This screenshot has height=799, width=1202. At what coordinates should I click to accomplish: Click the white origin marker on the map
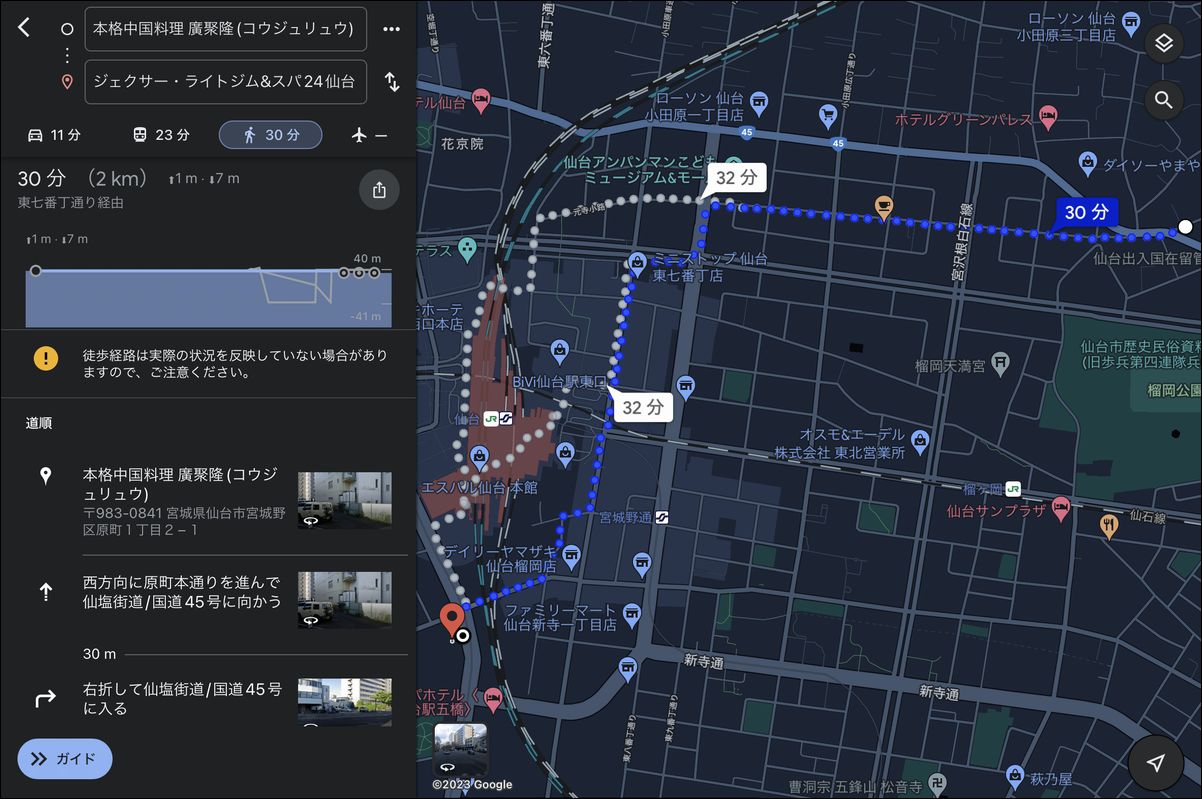[1185, 227]
